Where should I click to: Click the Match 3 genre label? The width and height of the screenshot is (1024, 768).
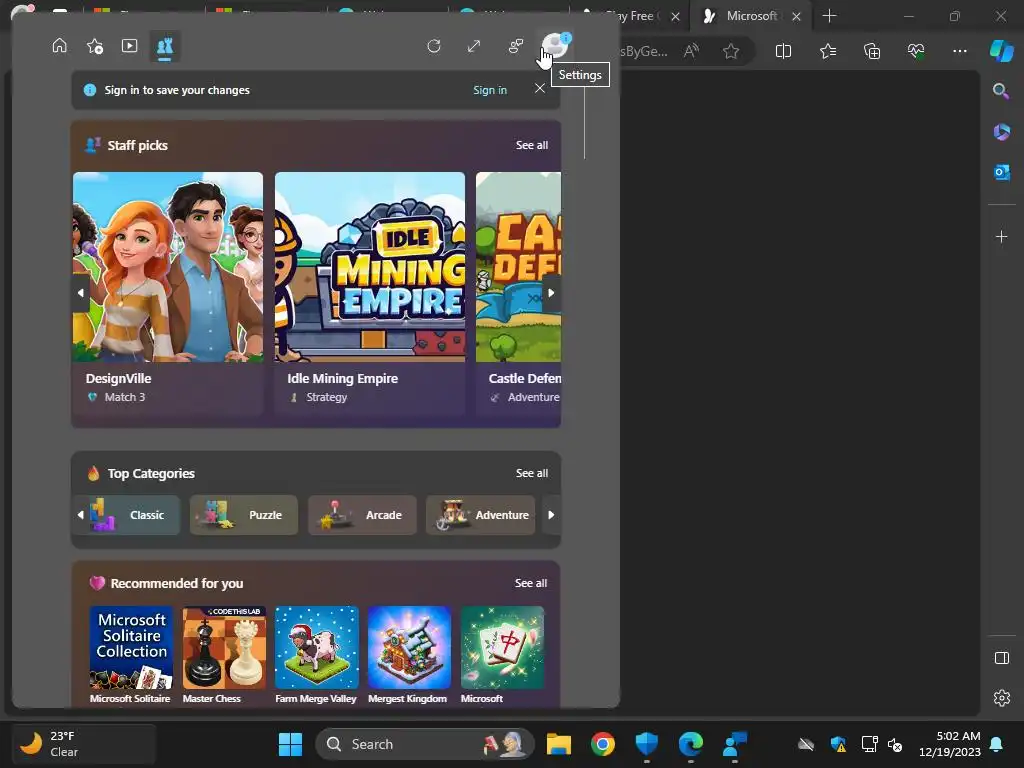(125, 396)
